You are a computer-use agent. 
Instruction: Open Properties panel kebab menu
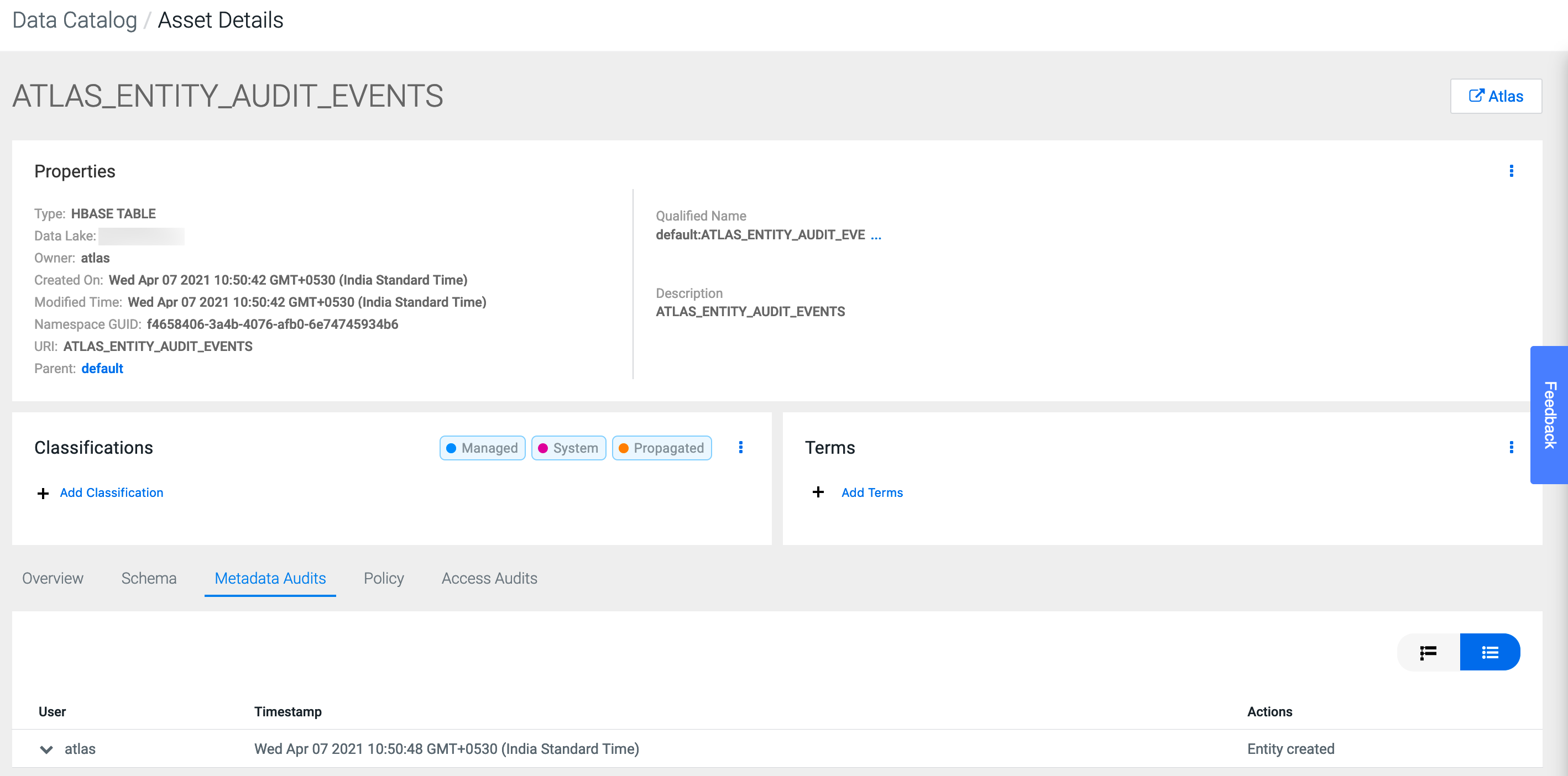[x=1511, y=171]
